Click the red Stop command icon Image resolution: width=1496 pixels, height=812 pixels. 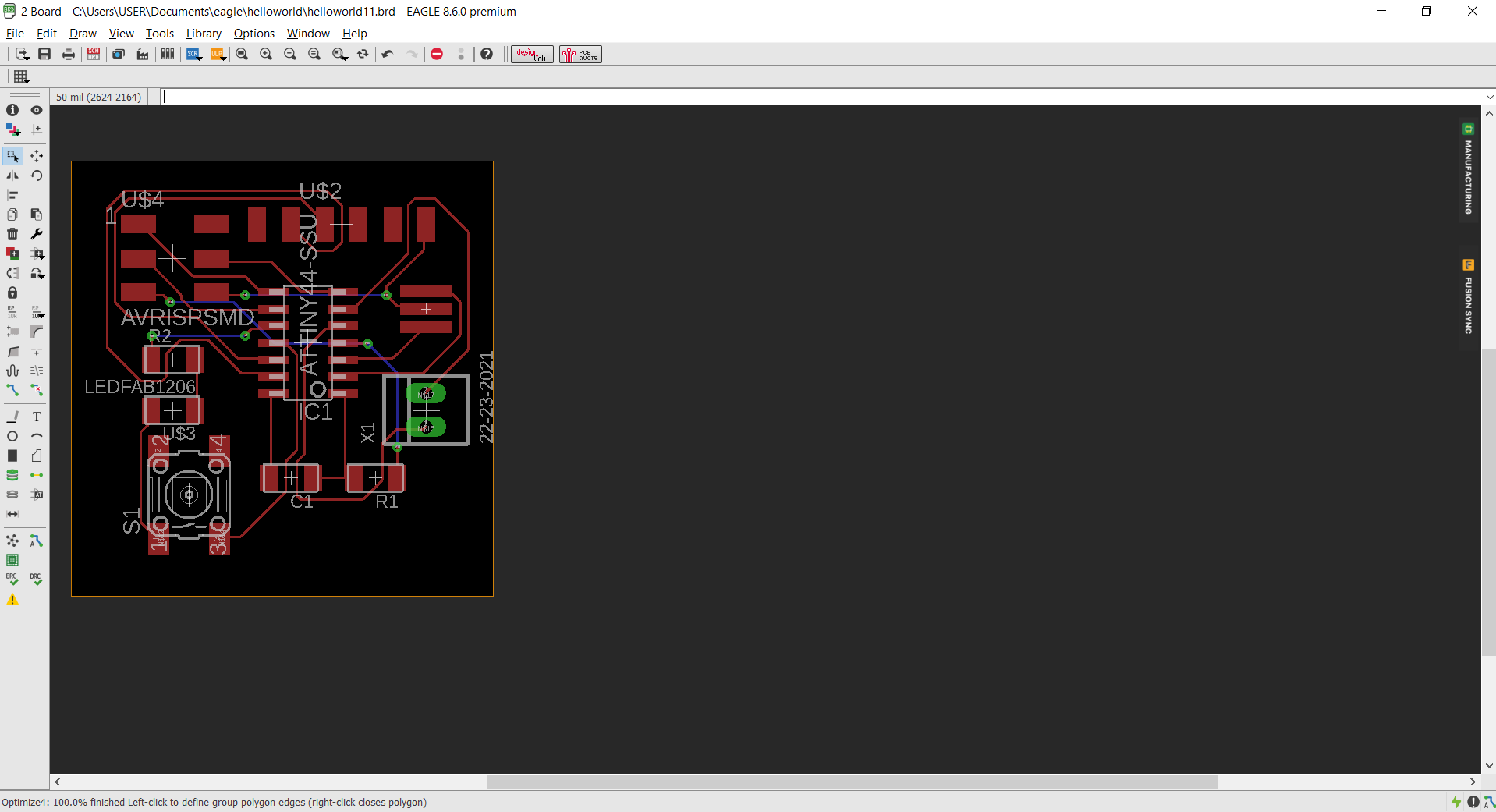[437, 54]
